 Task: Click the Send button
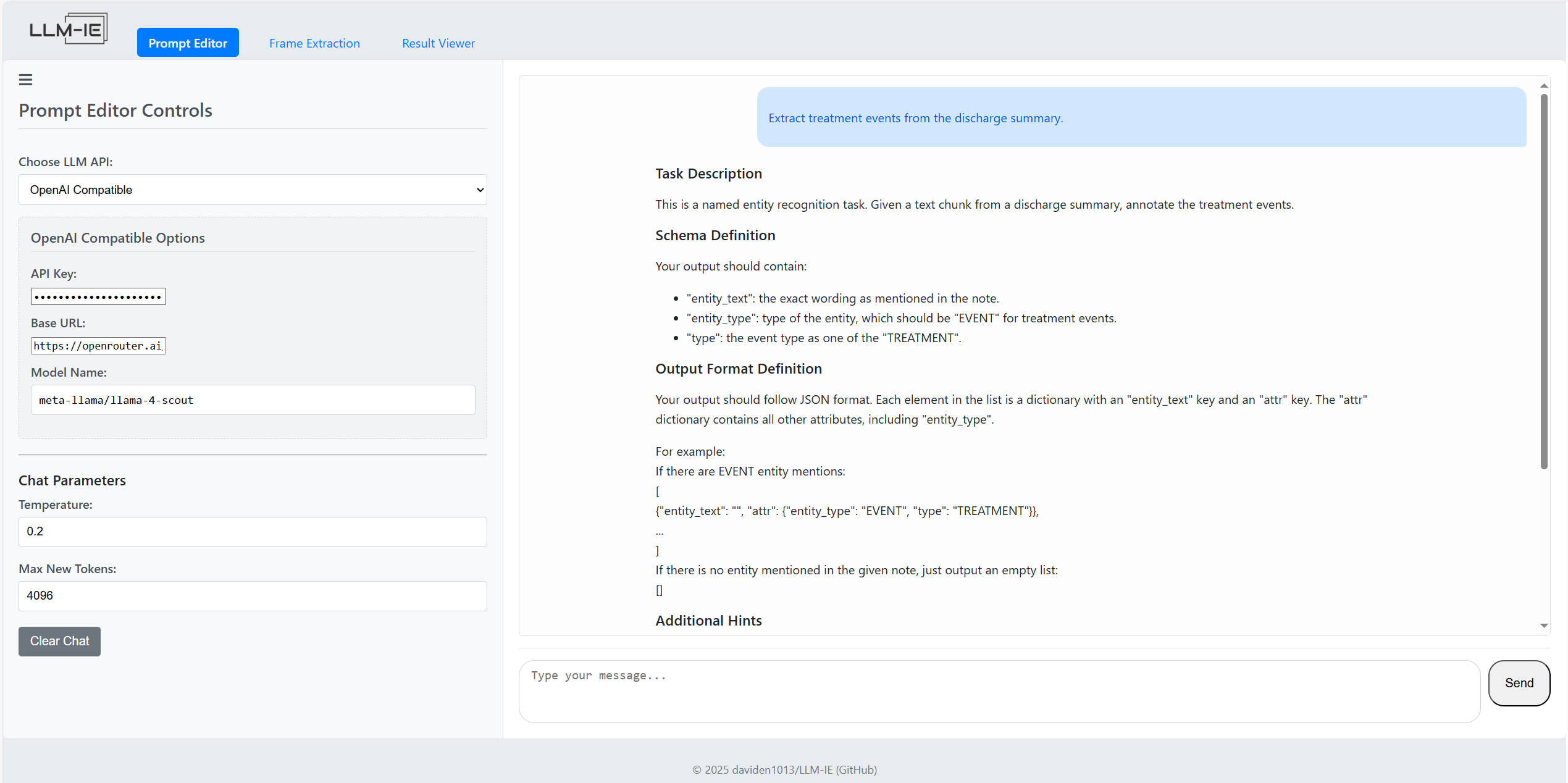pos(1519,683)
